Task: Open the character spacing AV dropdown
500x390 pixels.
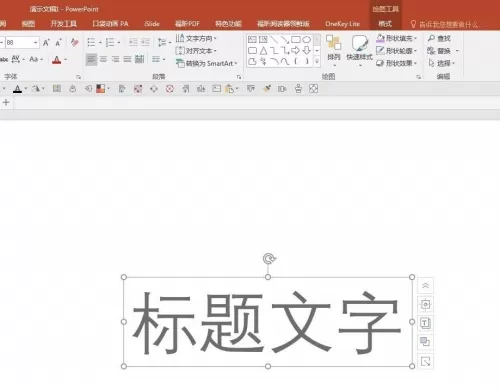Action: (x=18, y=59)
